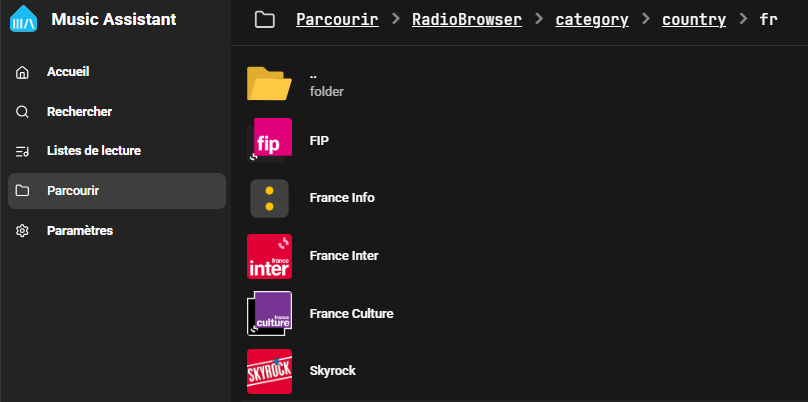Click the Skyrock station logo
This screenshot has width=808, height=402.
pos(269,371)
